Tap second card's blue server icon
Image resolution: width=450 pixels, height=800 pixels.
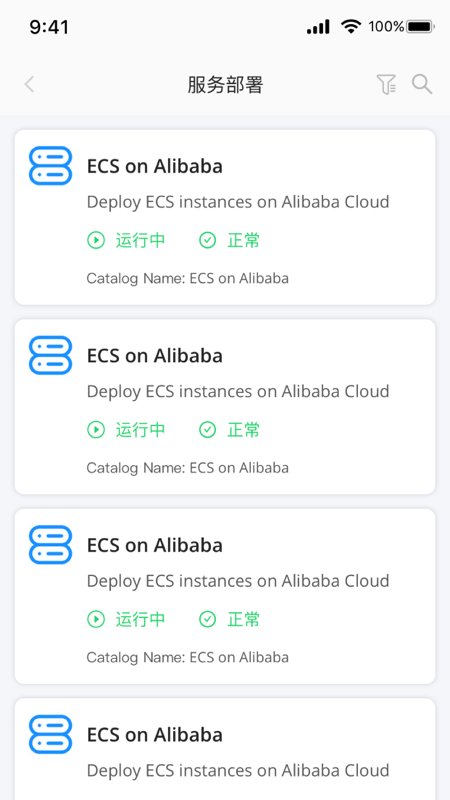tap(51, 355)
